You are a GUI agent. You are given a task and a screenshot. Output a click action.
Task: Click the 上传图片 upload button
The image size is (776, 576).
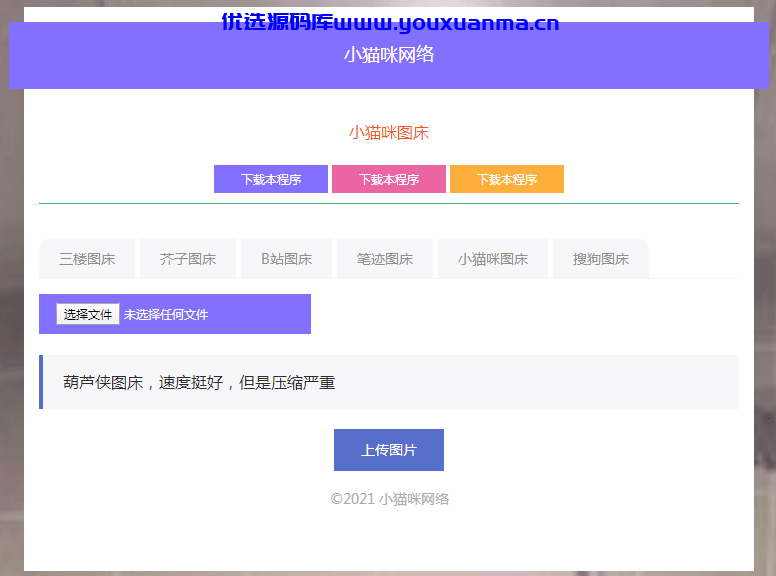pyautogui.click(x=389, y=450)
